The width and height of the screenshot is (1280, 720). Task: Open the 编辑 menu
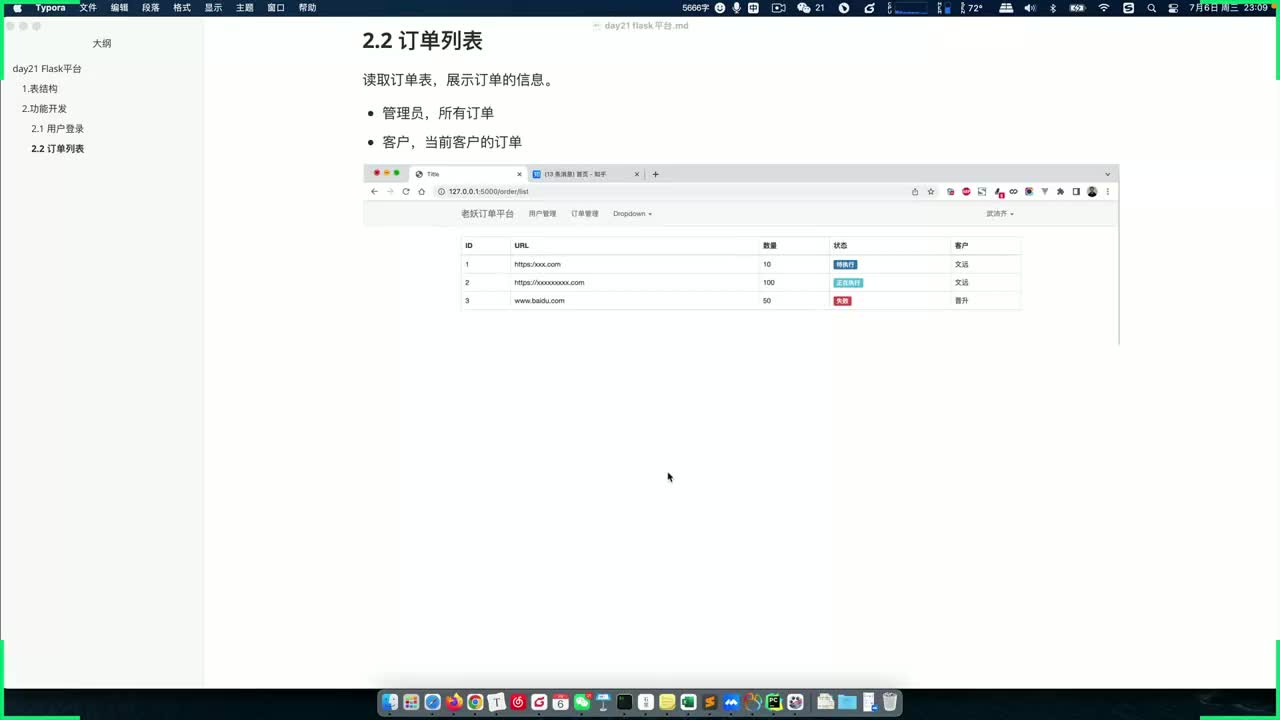click(x=119, y=8)
